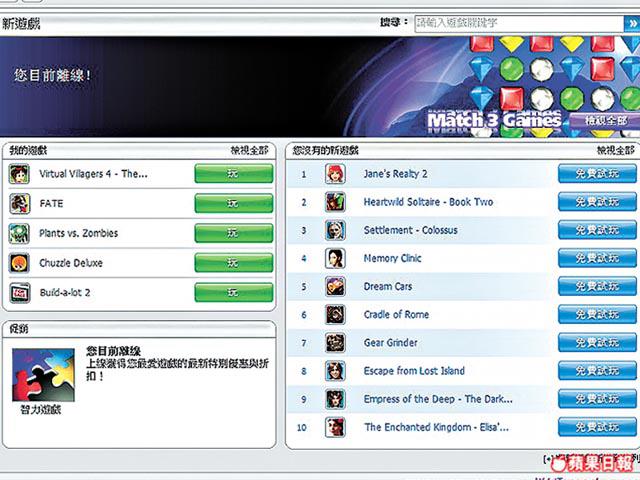Click the Empress of the Deep icon

(x=335, y=399)
